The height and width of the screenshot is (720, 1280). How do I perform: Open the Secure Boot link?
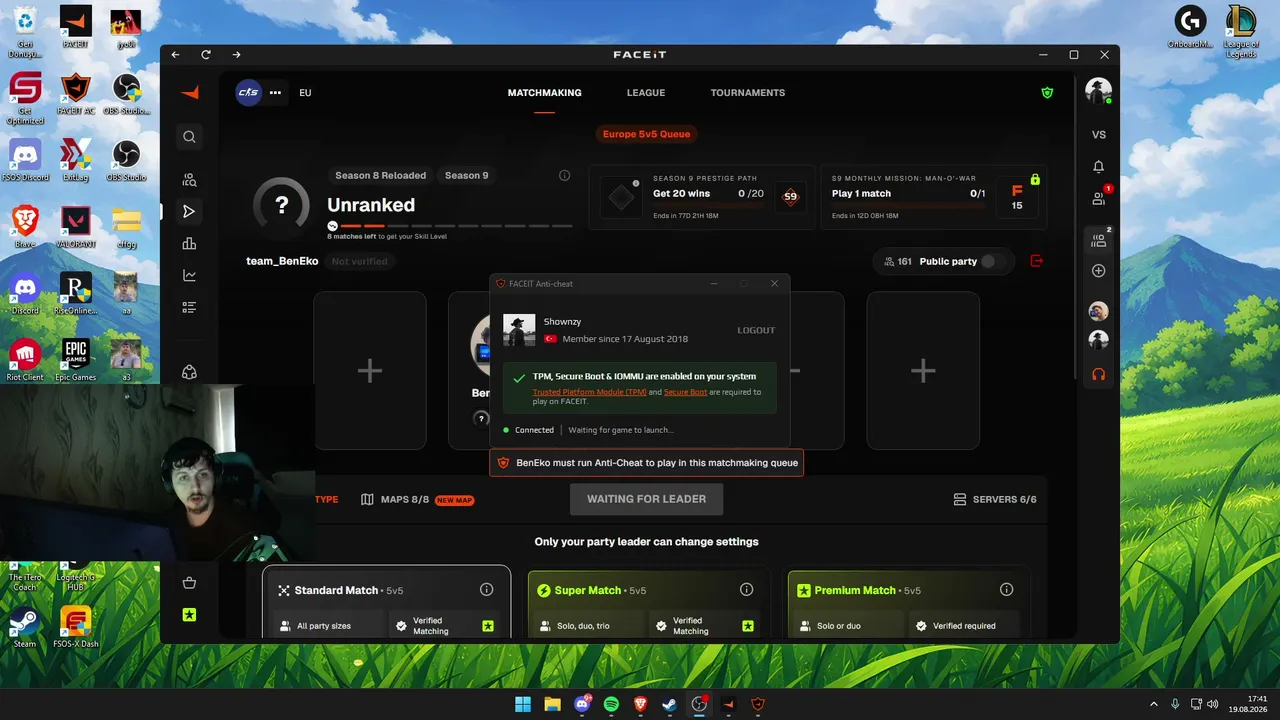click(x=685, y=392)
